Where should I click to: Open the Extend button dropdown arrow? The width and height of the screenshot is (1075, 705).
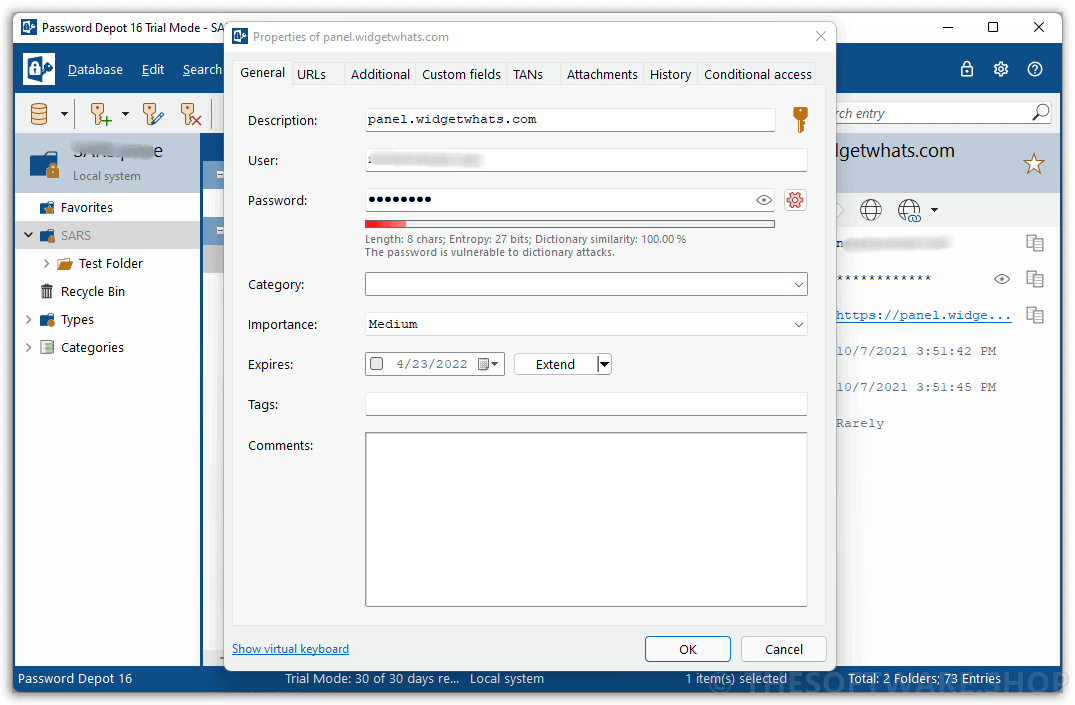604,364
